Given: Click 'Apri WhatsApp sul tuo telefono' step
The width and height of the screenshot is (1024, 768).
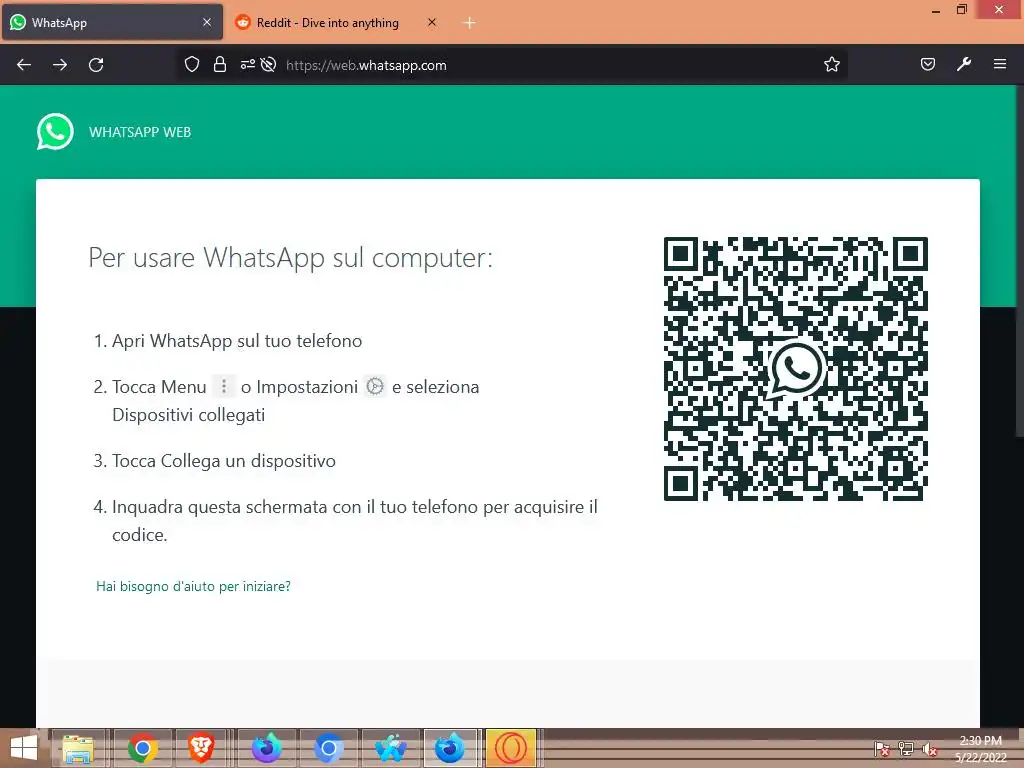Looking at the screenshot, I should (x=237, y=341).
